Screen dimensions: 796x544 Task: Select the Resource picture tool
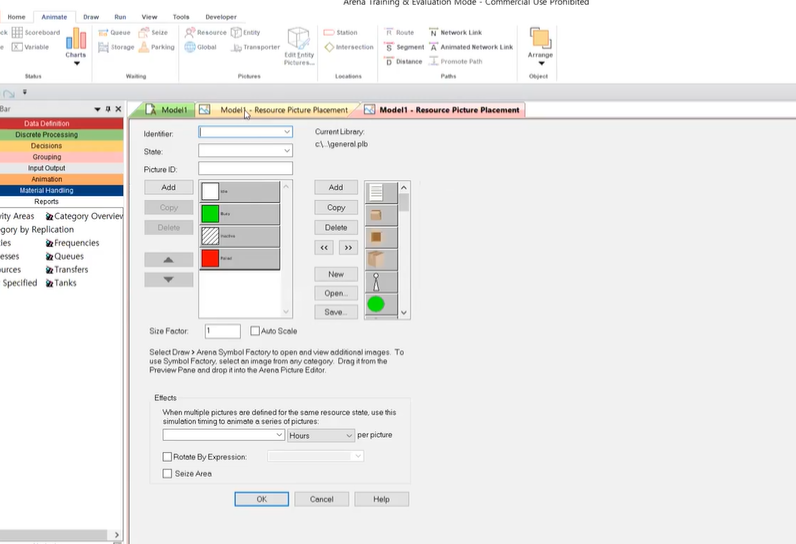[206, 32]
